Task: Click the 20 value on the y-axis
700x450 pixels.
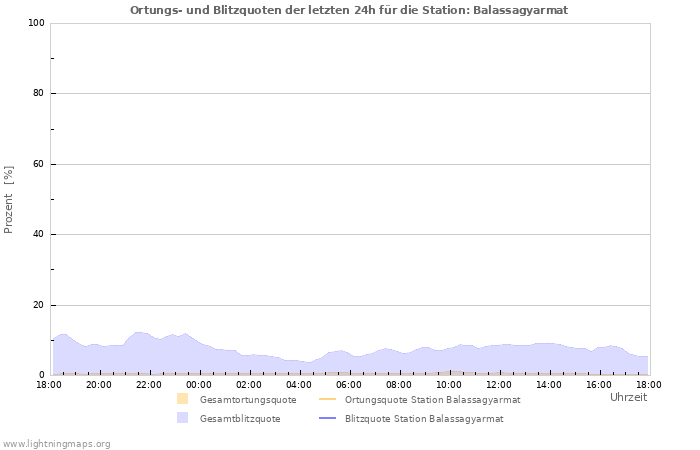Action: 39,305
